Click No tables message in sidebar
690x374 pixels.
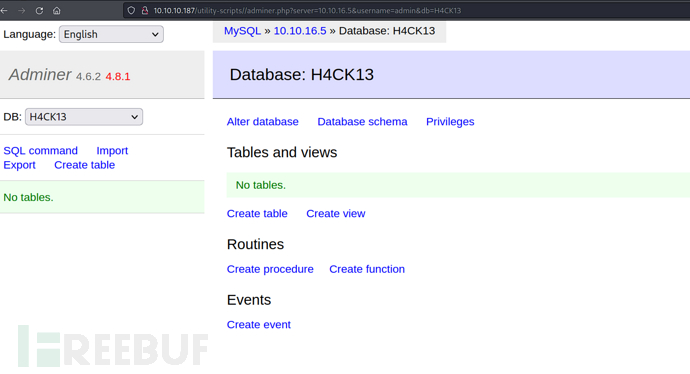pyautogui.click(x=28, y=198)
